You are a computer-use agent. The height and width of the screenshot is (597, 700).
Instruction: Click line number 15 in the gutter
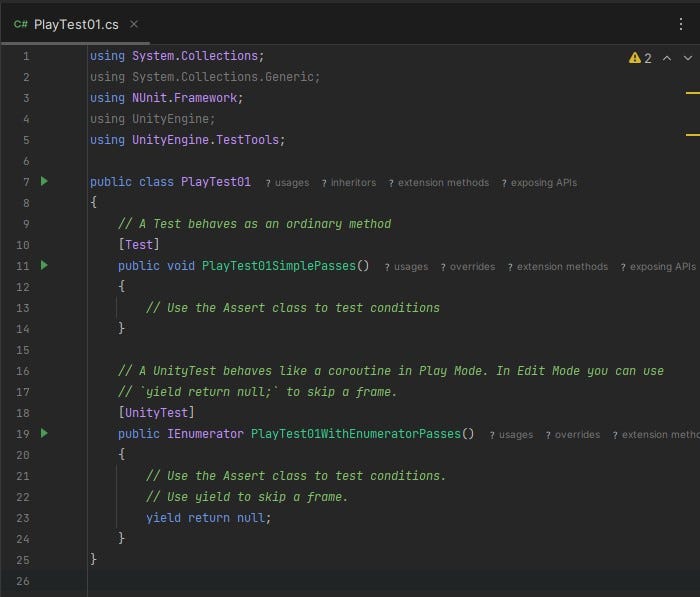23,350
